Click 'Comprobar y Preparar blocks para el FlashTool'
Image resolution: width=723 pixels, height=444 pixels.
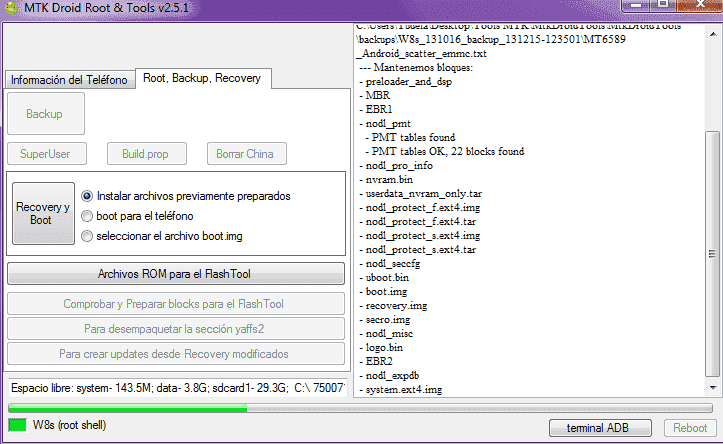pyautogui.click(x=176, y=304)
